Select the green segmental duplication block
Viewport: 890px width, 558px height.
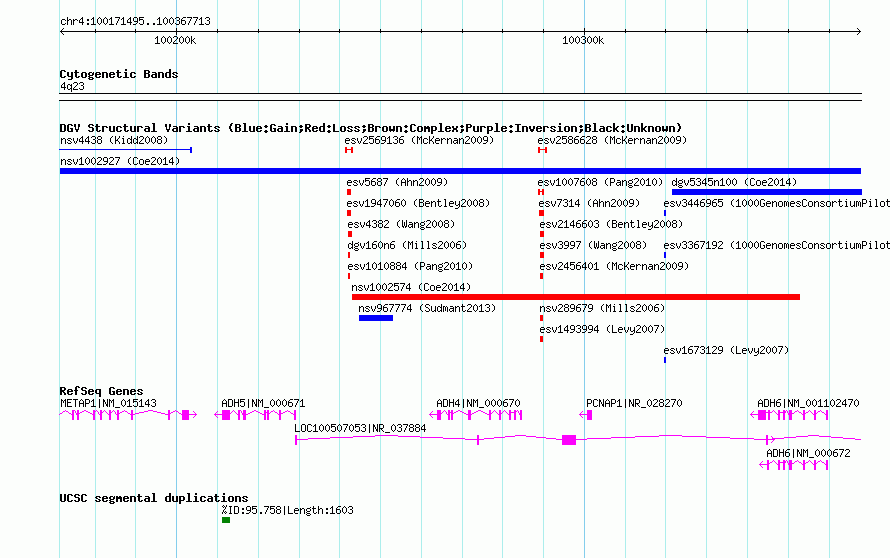226,520
